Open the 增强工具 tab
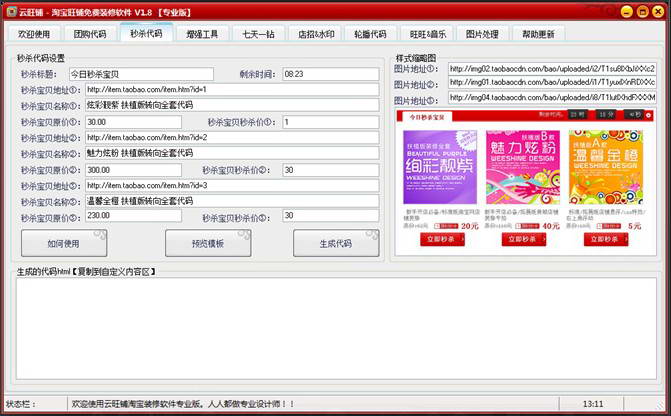Screen dimensions: 671x416 click(202, 34)
